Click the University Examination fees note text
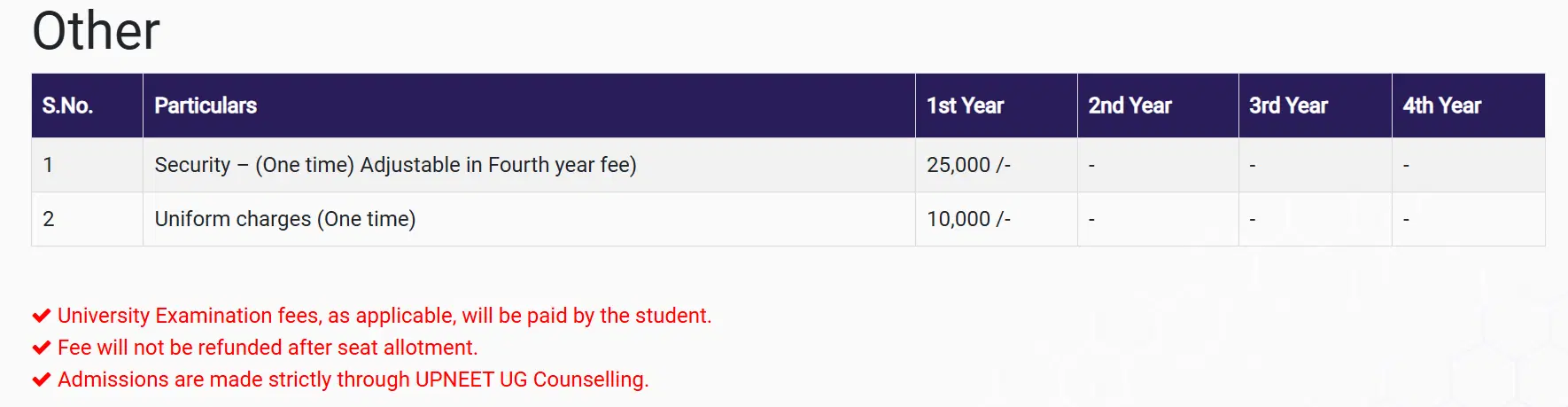The height and width of the screenshot is (407, 1568). click(384, 316)
